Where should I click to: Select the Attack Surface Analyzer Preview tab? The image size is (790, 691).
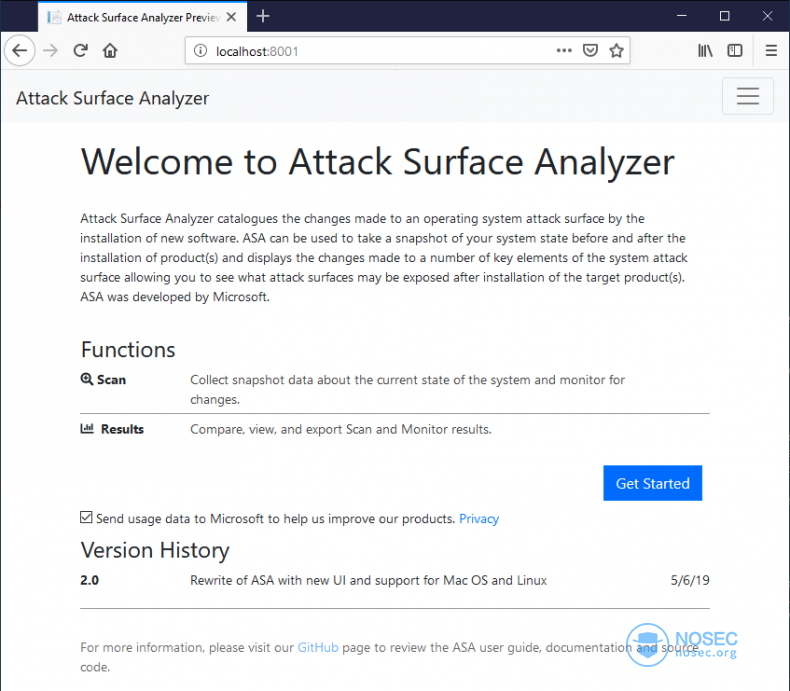pyautogui.click(x=143, y=17)
